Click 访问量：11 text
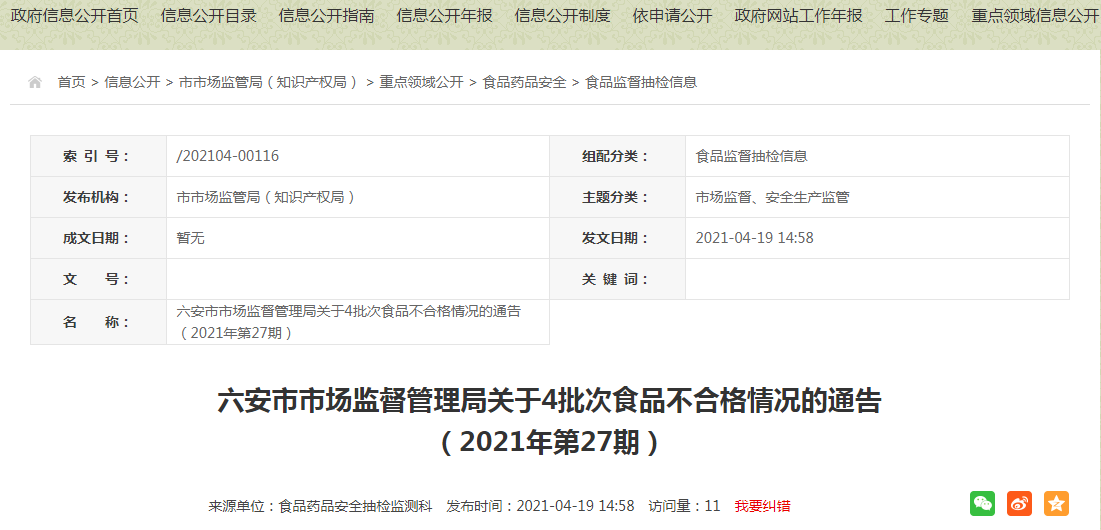 click(684, 506)
